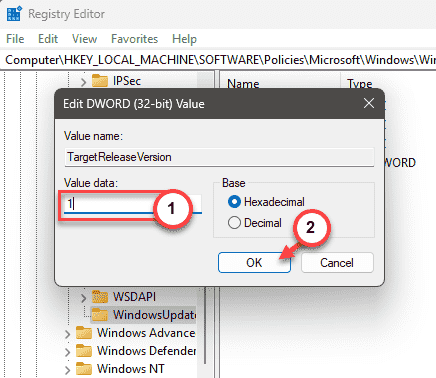436x378 pixels.
Task: Click the registry path address bar
Action: pyautogui.click(x=218, y=60)
